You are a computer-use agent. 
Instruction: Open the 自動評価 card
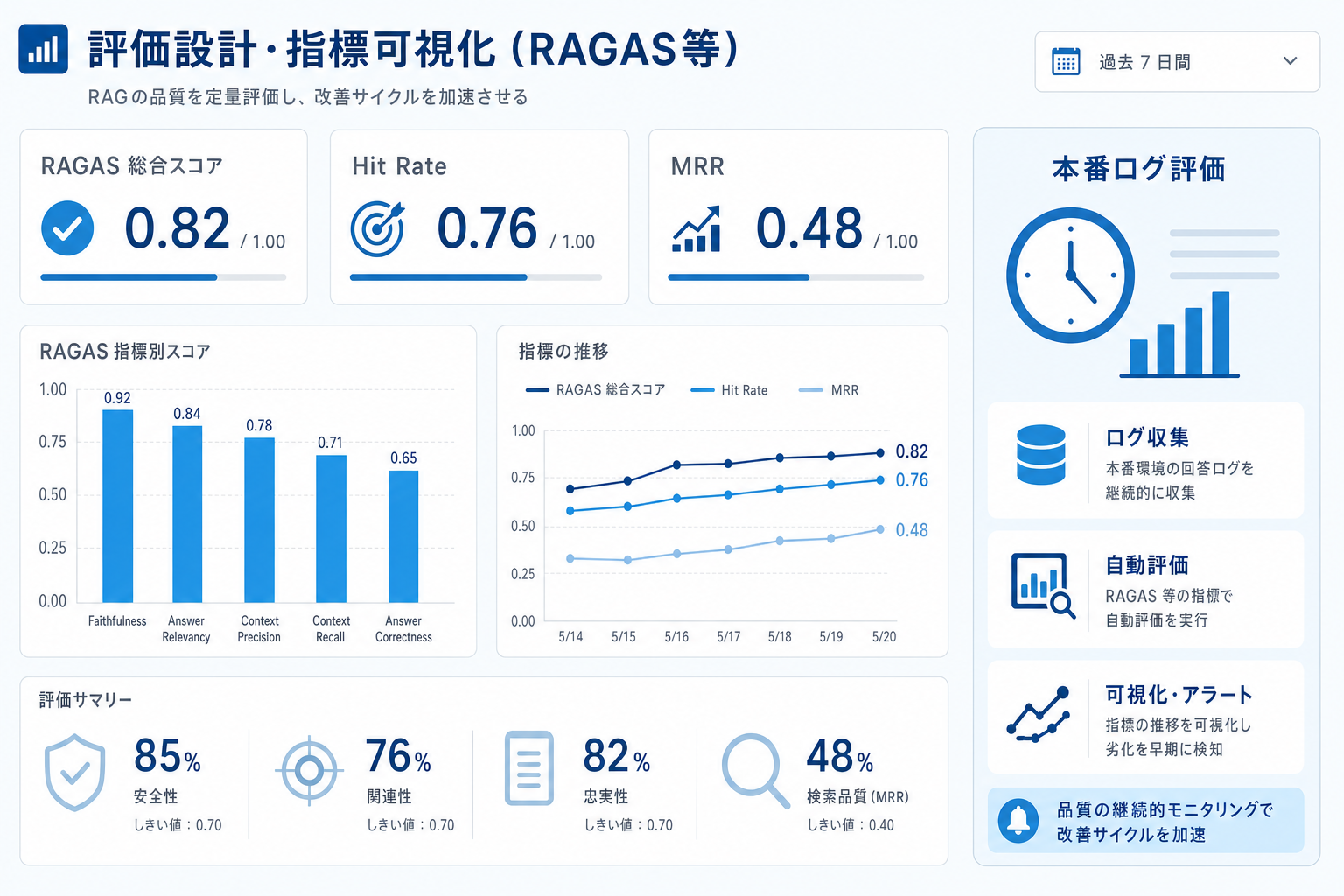pos(1145,590)
